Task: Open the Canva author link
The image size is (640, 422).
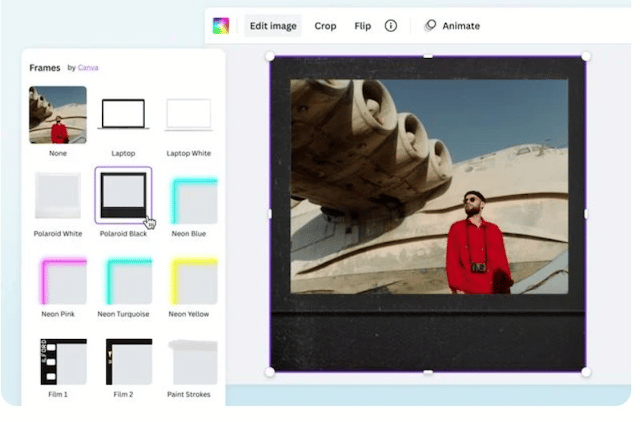Action: pos(88,68)
